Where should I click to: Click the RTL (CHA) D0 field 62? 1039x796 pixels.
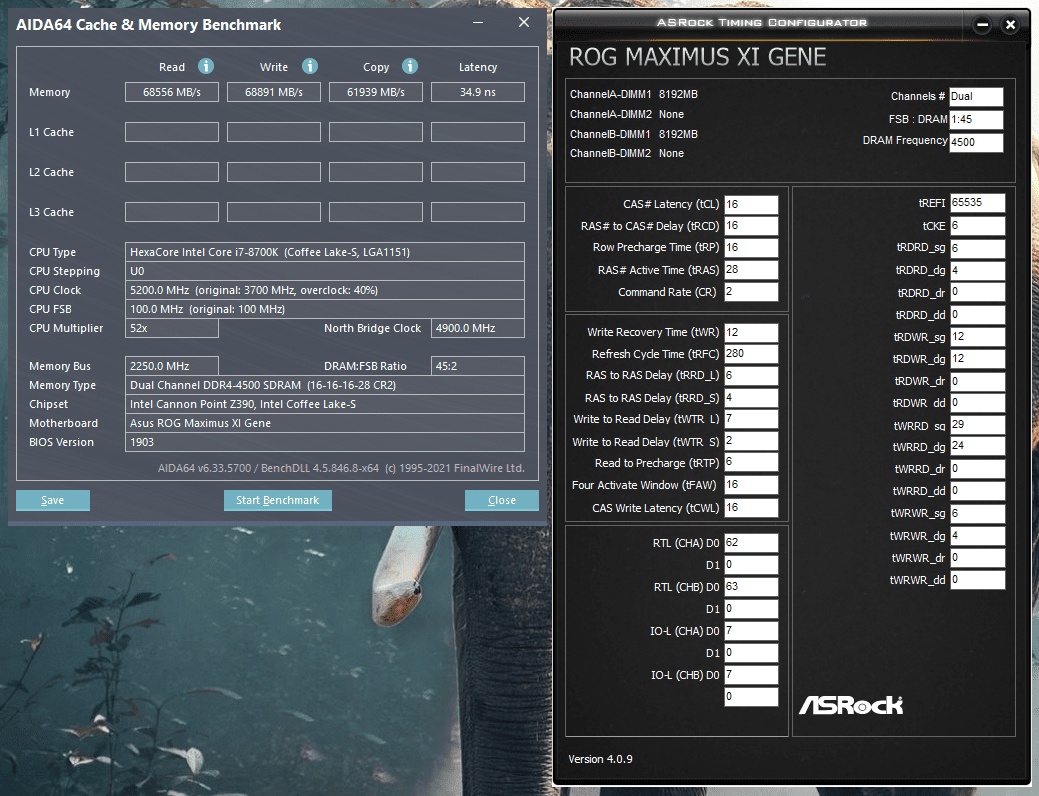[x=751, y=543]
